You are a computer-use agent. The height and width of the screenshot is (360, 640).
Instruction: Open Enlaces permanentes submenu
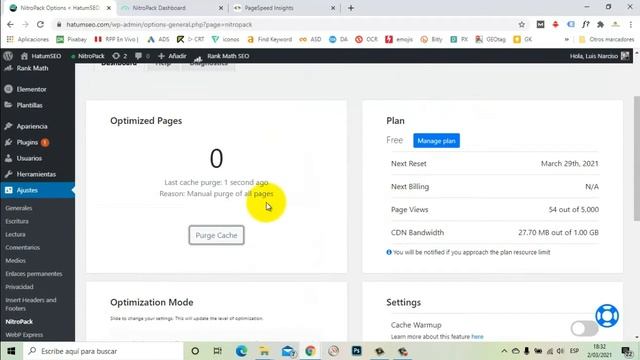tap(34, 274)
